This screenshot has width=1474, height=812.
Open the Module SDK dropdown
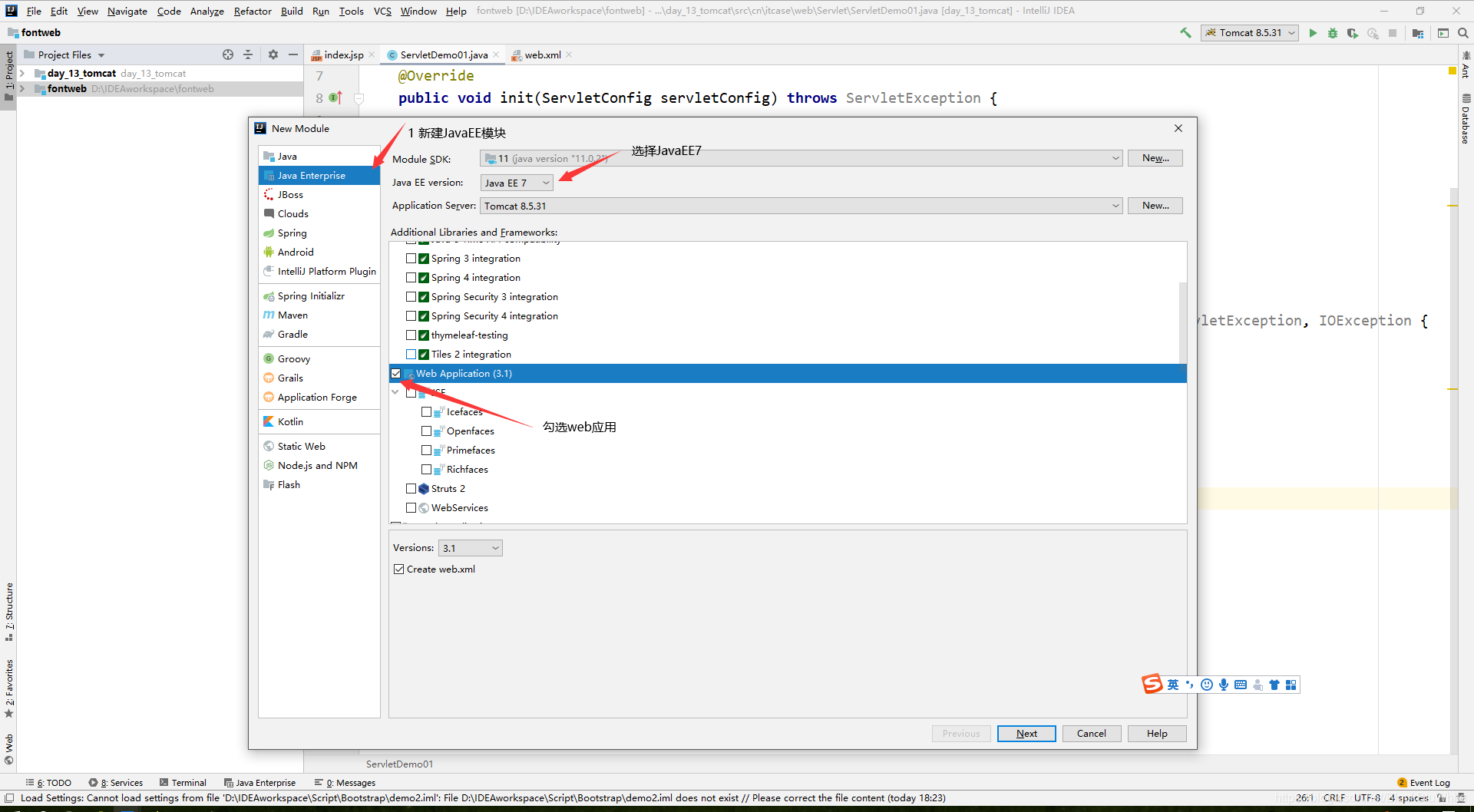[x=801, y=159]
